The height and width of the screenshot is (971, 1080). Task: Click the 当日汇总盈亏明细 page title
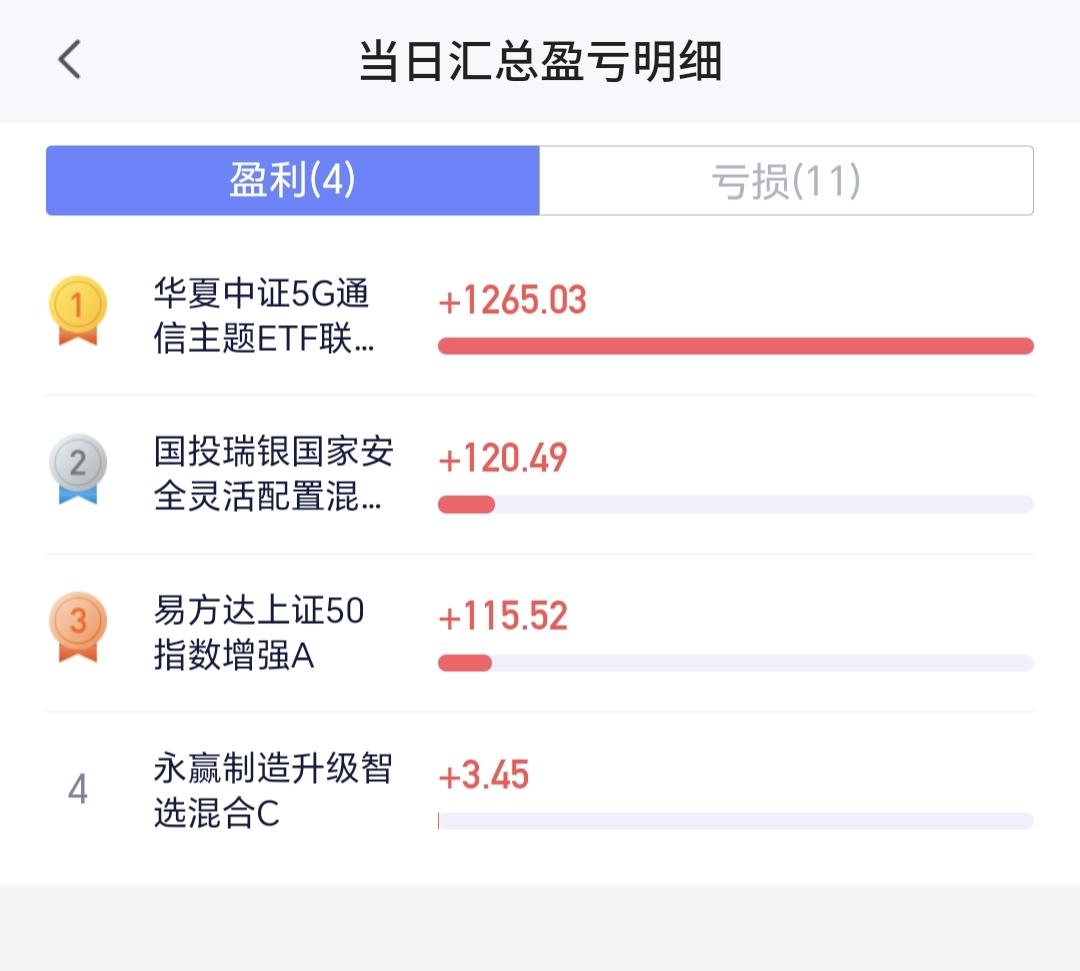pos(540,61)
